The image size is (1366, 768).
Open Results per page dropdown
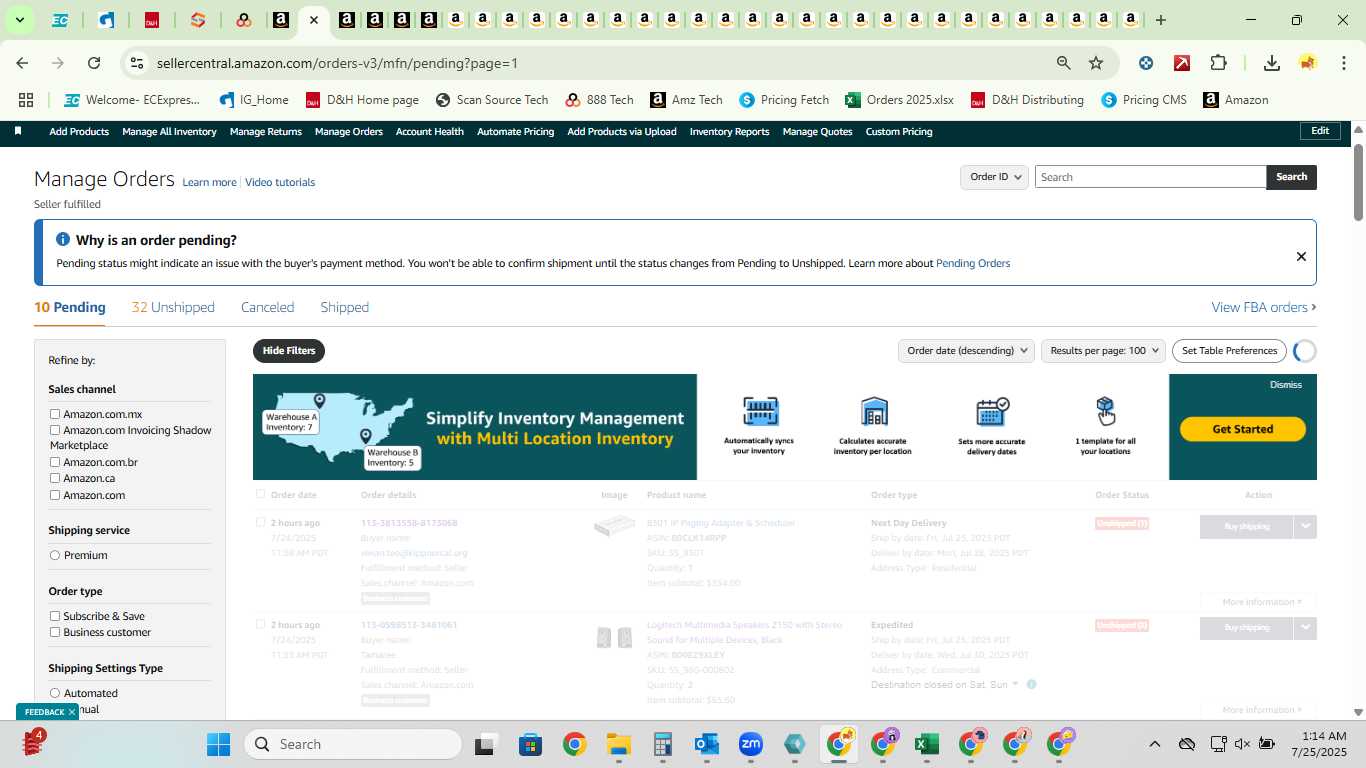pos(1103,351)
